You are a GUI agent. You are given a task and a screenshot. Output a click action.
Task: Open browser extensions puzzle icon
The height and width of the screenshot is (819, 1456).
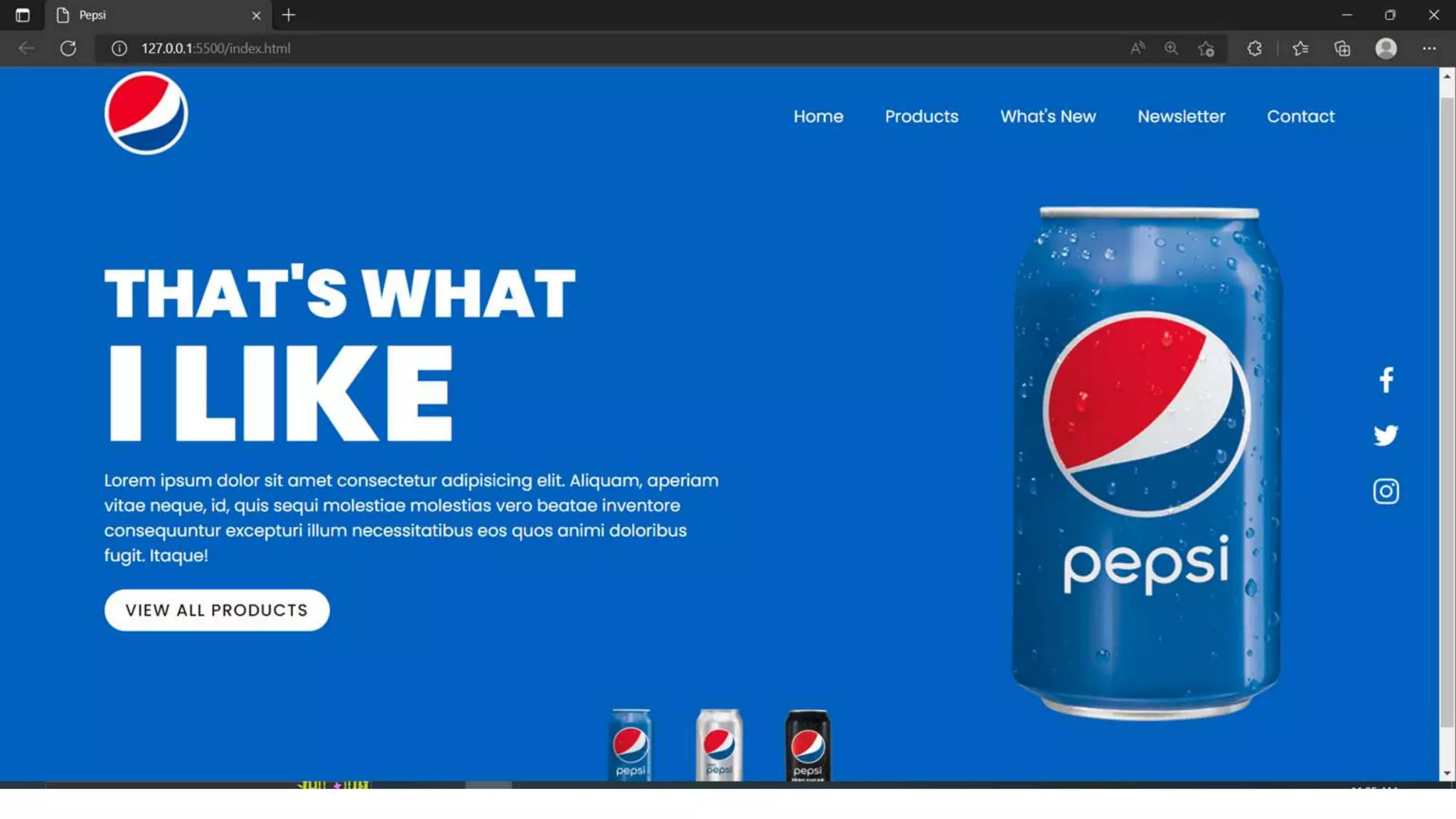(x=1255, y=48)
